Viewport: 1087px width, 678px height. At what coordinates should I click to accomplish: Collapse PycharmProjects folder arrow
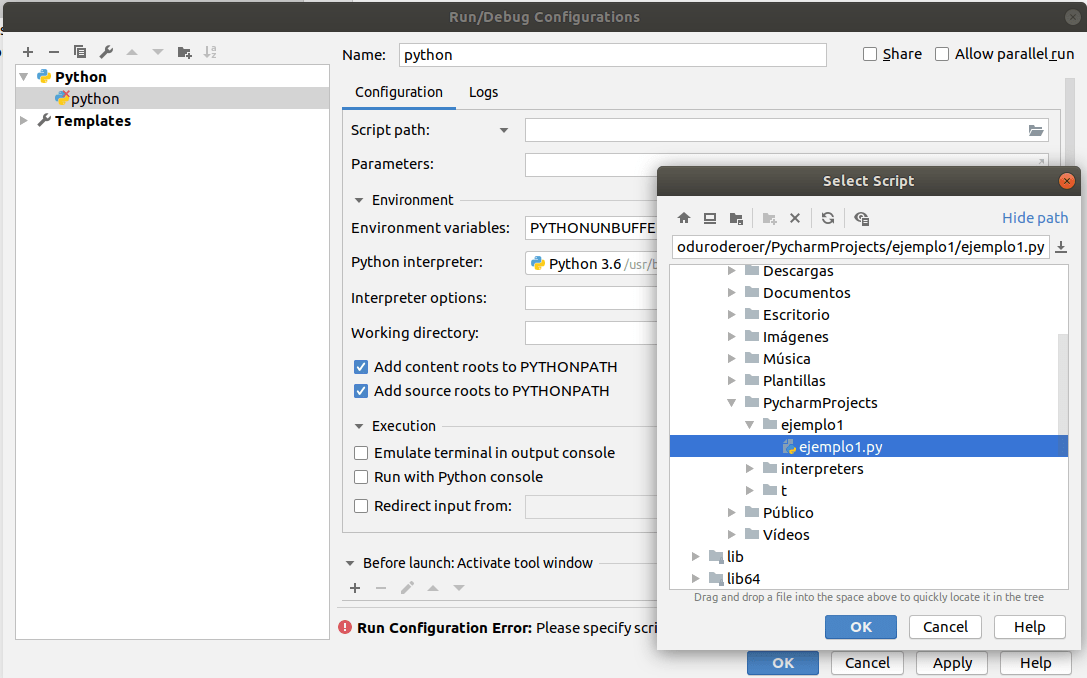[731, 403]
